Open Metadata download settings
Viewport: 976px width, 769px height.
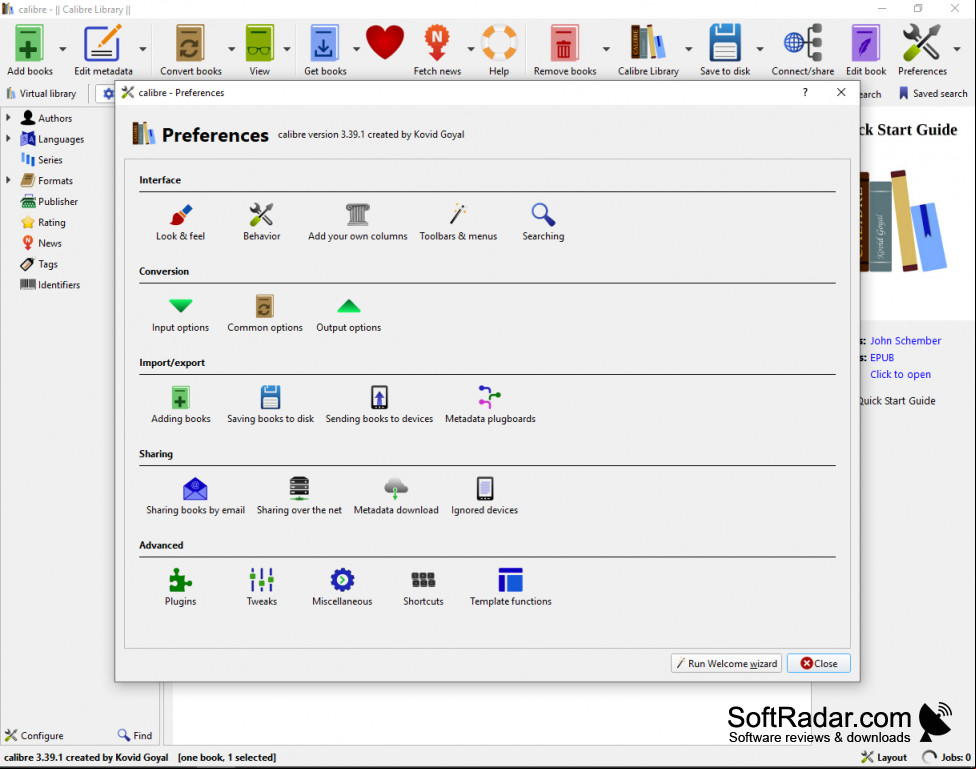(x=396, y=496)
